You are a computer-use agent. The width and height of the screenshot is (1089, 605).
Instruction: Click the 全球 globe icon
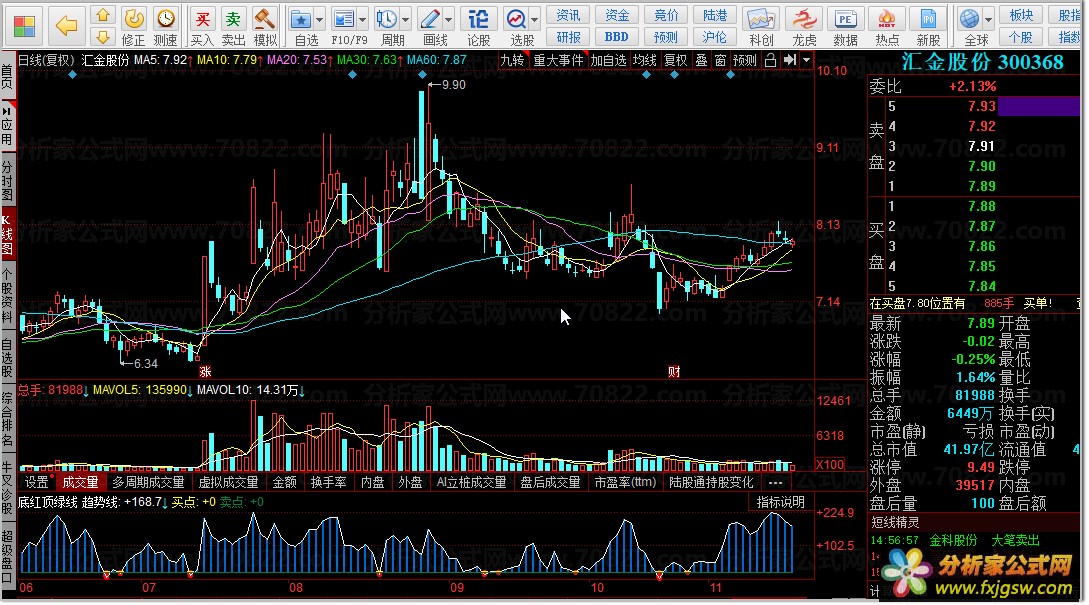point(971,26)
